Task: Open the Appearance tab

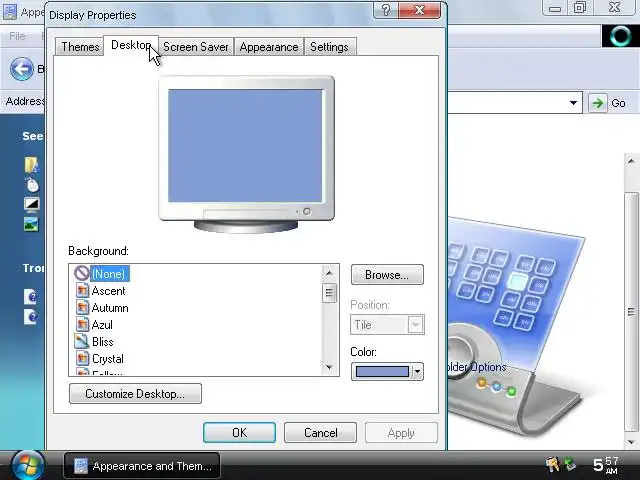Action: point(269,47)
